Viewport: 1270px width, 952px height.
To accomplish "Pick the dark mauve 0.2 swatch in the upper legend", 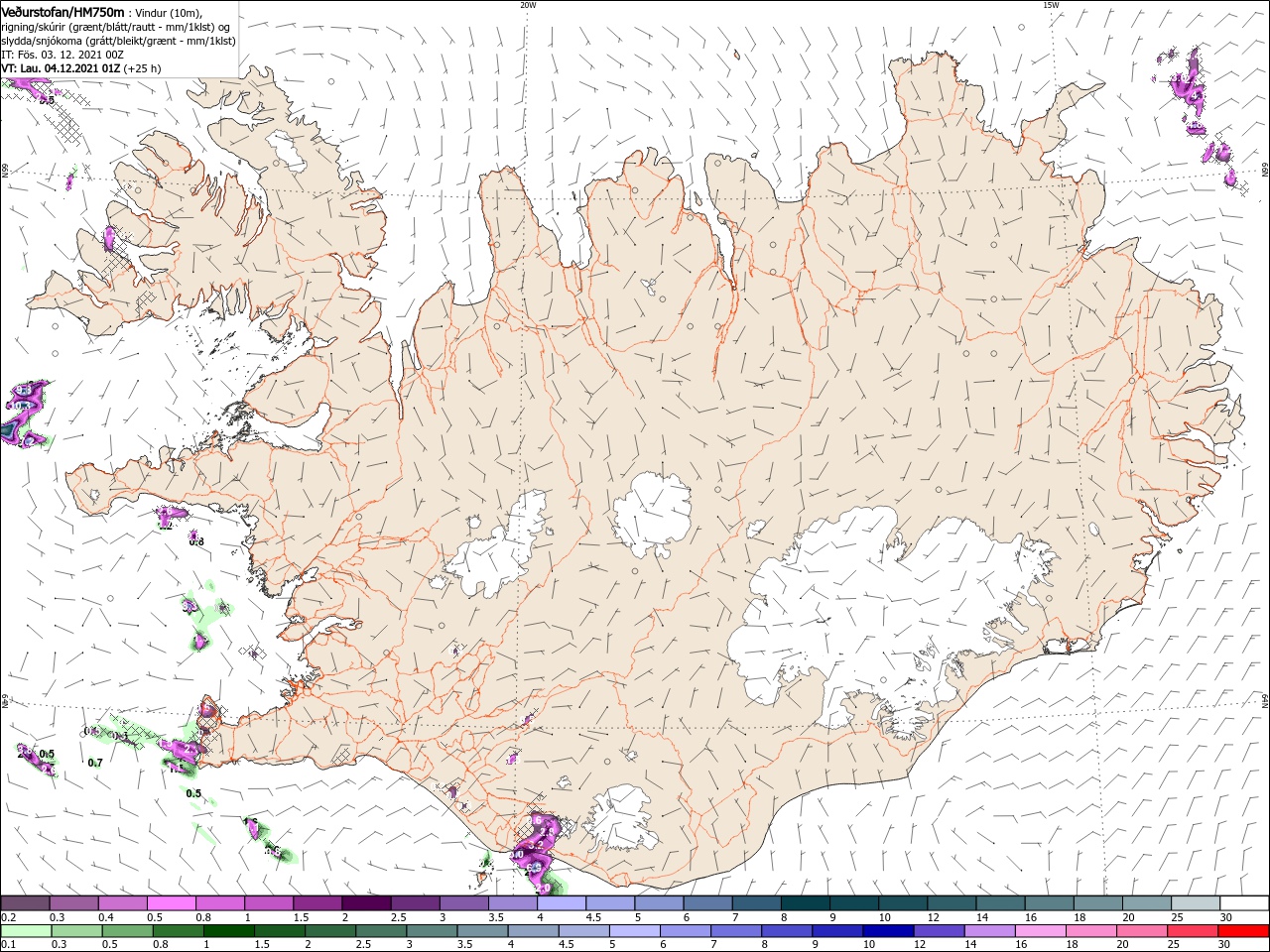I will [25, 903].
